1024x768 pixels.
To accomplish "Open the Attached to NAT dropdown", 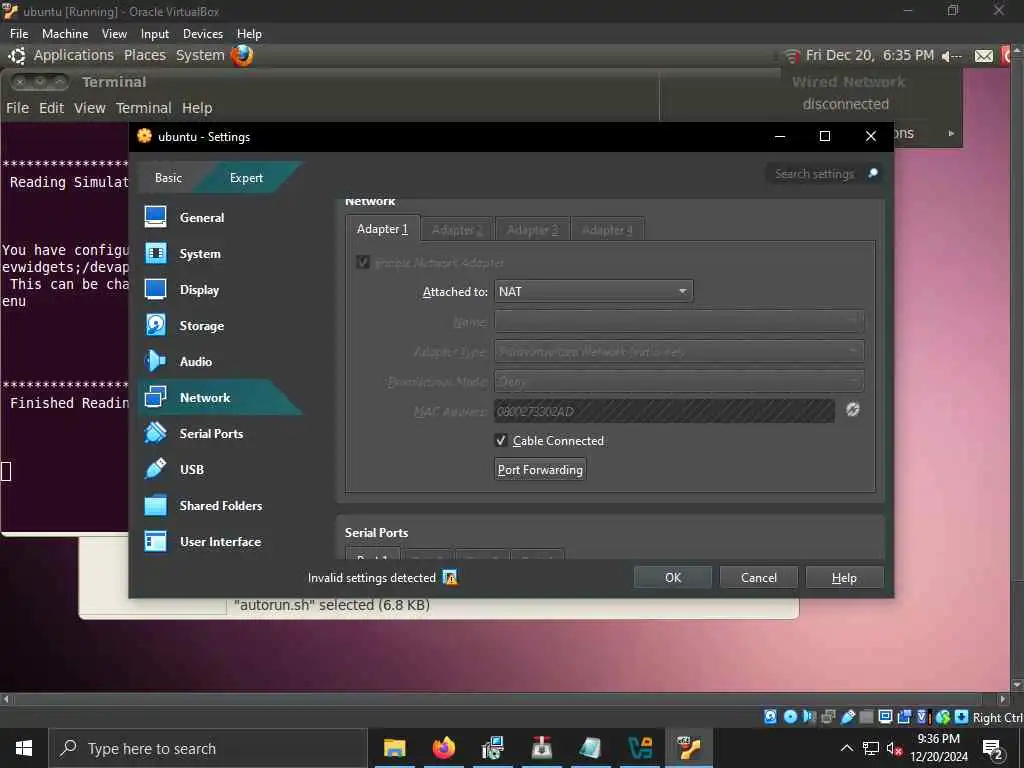I will pos(594,291).
